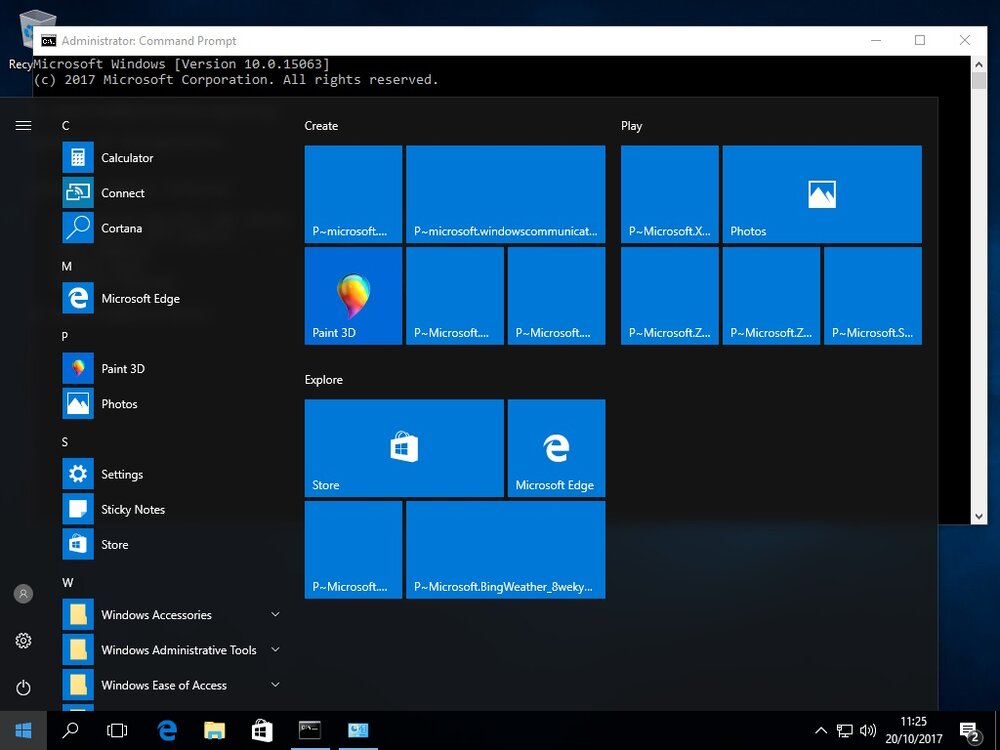This screenshot has width=1000, height=750.
Task: Maximize the Command Prompt window
Action: coord(920,40)
